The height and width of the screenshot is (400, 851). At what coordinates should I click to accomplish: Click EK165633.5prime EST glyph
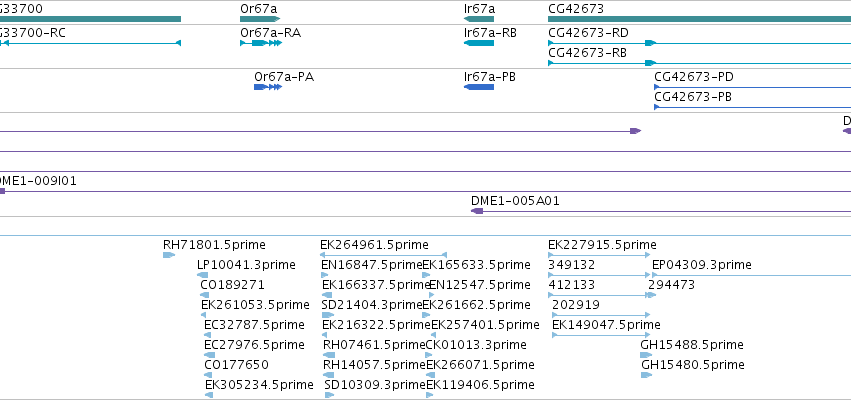(426, 275)
